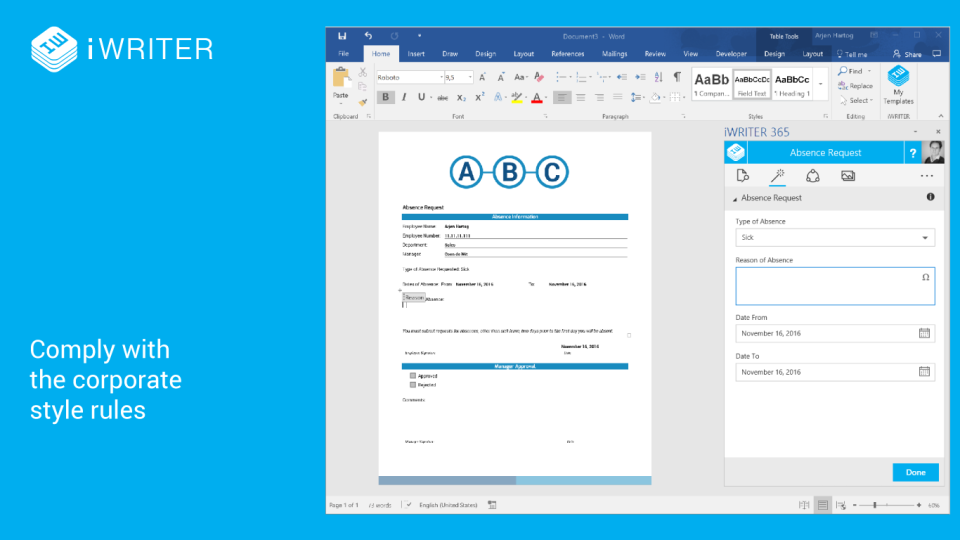
Task: Open more options ellipsis in iWriter panel
Action: point(927,176)
